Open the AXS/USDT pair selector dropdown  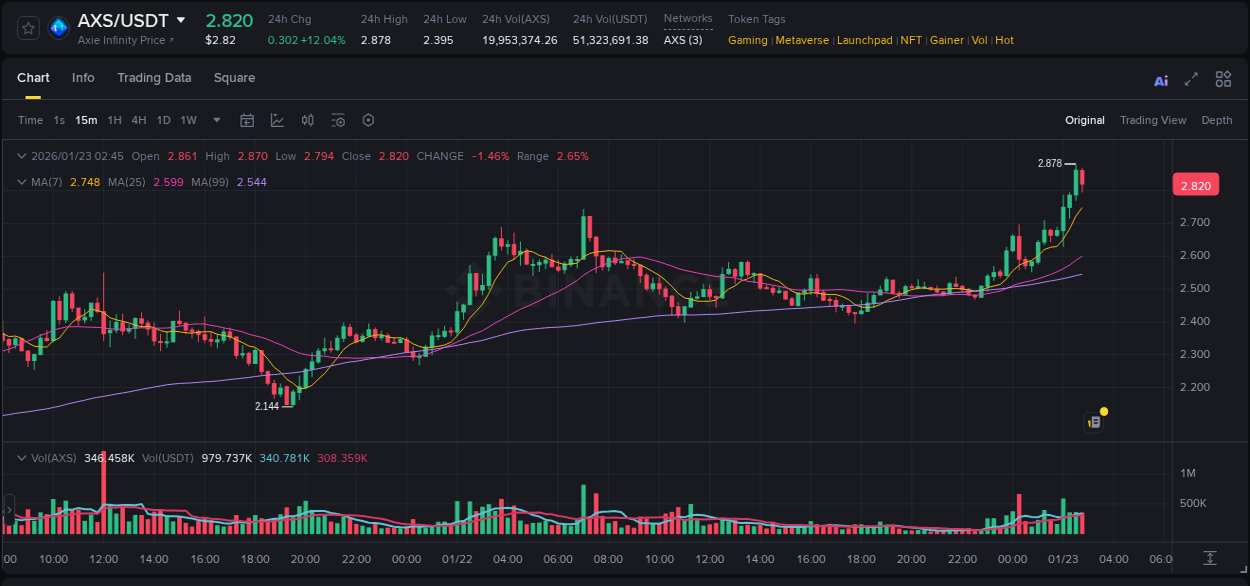(x=181, y=19)
